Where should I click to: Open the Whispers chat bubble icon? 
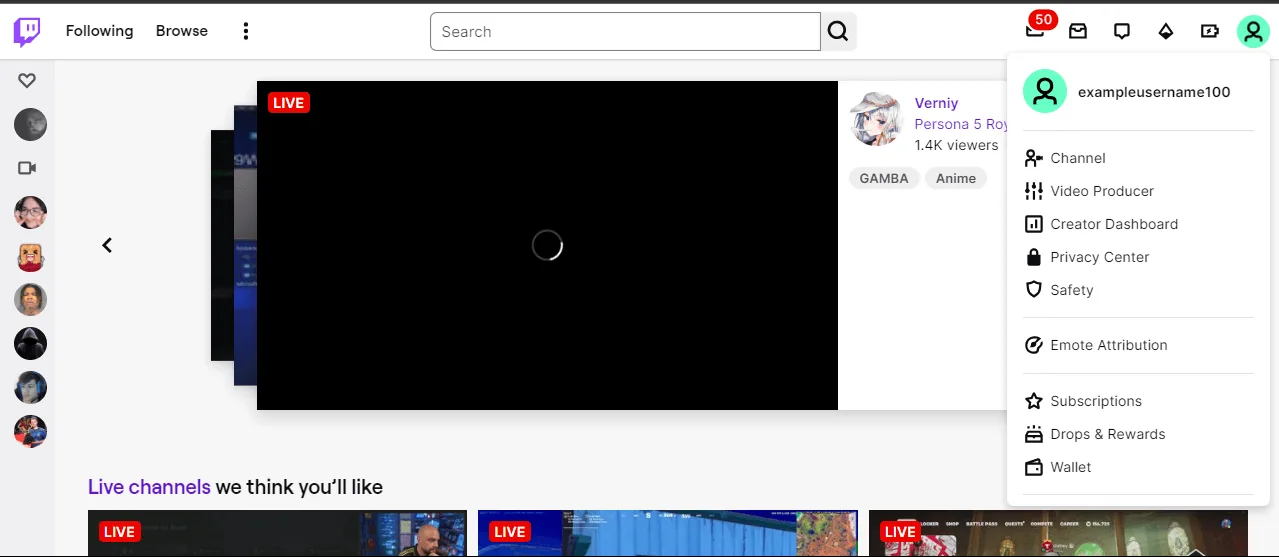1122,31
